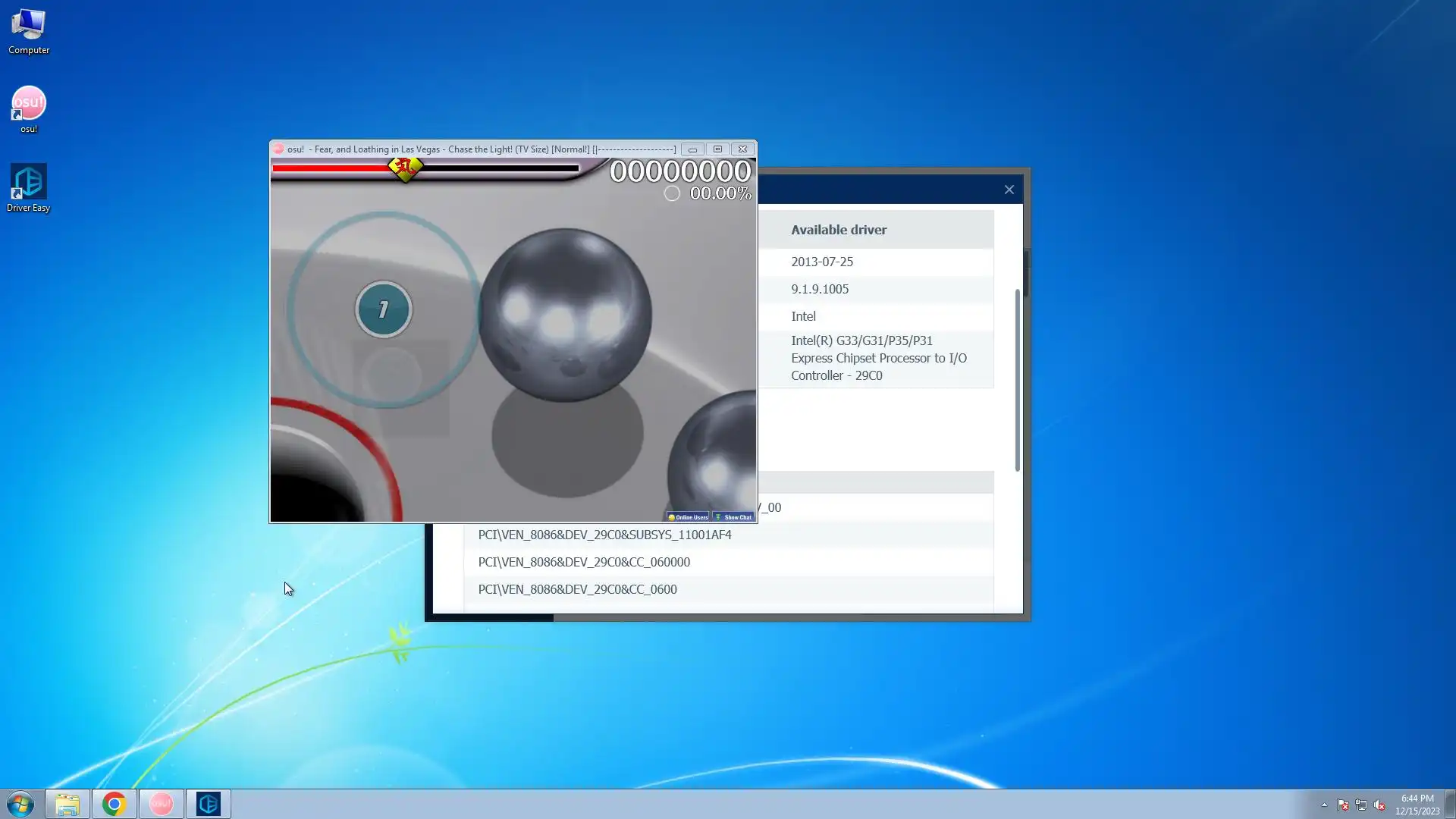The image size is (1456, 819).
Task: Open the network tray icon
Action: (x=1360, y=805)
